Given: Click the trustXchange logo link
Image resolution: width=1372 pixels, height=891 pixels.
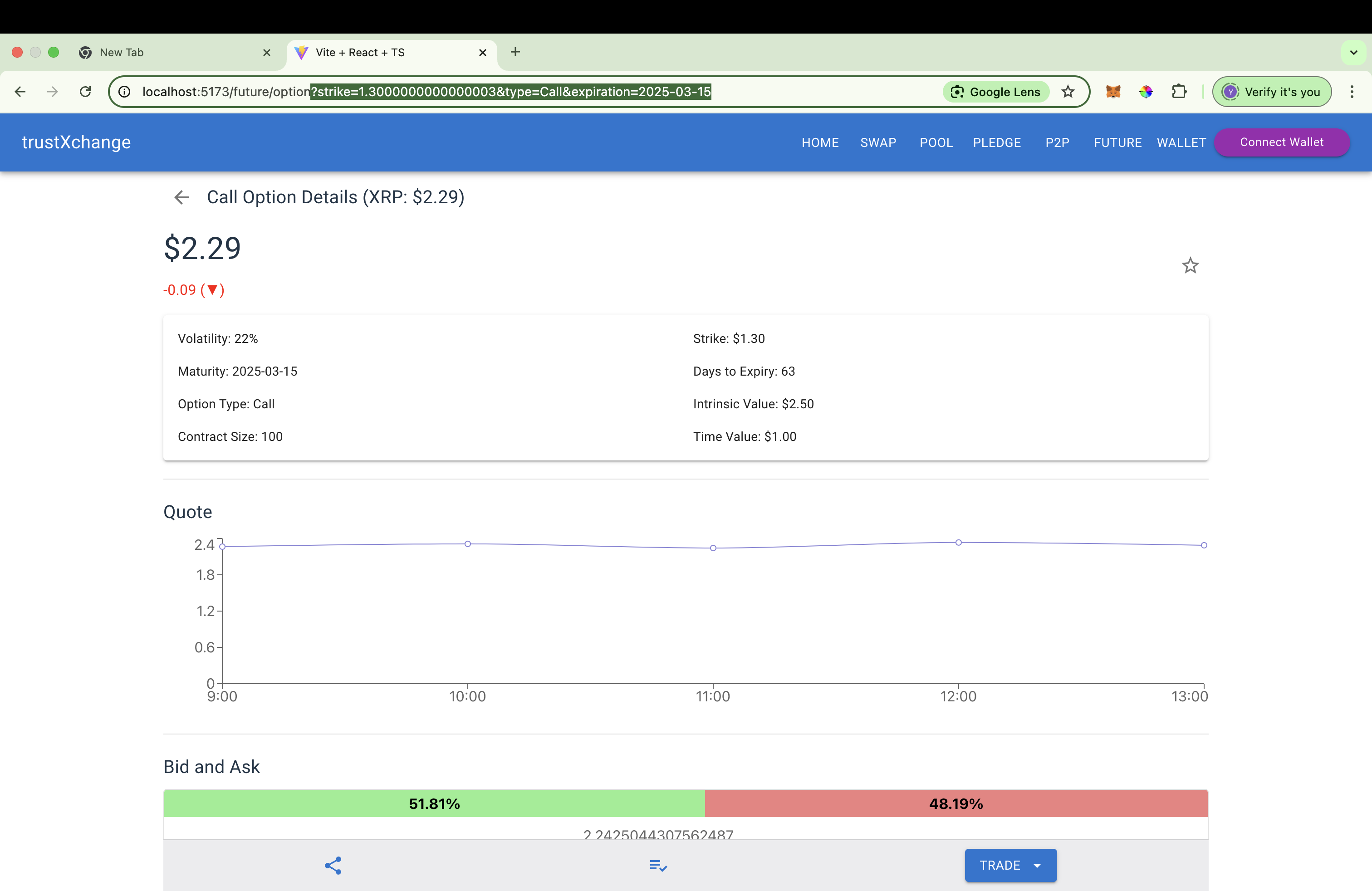Looking at the screenshot, I should tap(76, 142).
